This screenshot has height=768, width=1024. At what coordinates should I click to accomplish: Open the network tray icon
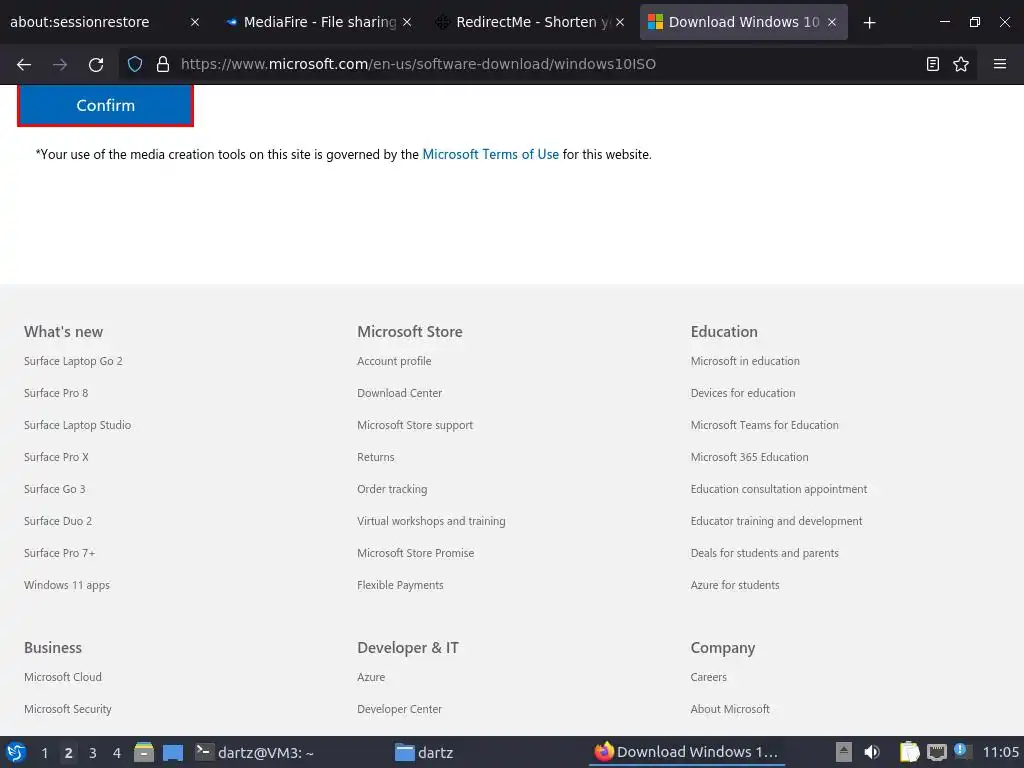(x=936, y=752)
